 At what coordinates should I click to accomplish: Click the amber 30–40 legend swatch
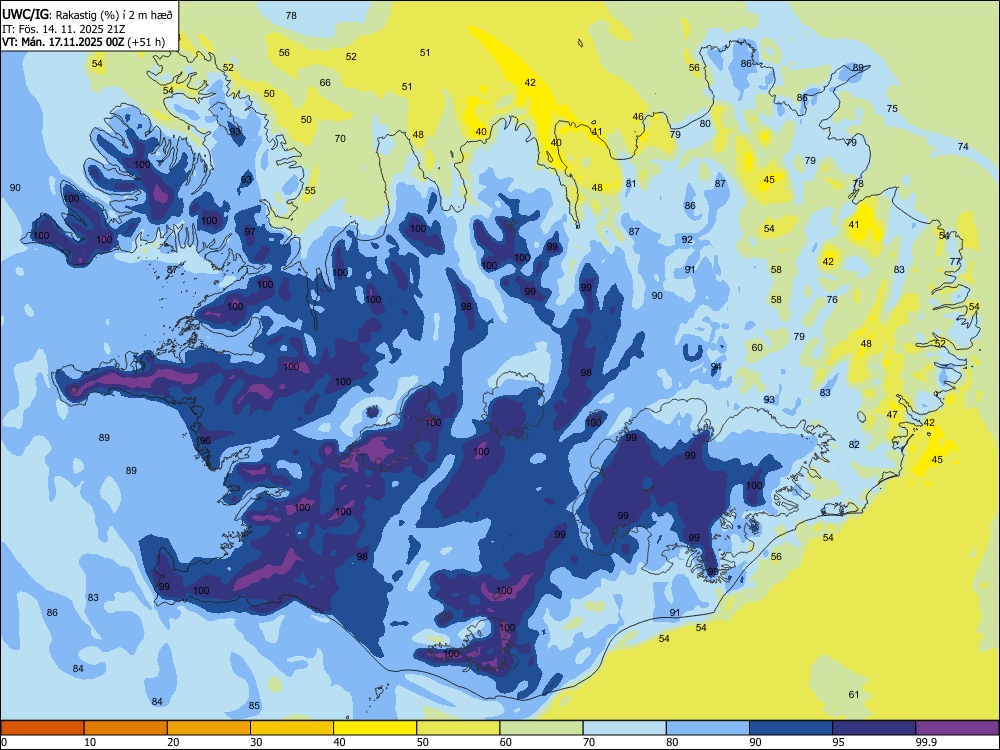coord(292,728)
